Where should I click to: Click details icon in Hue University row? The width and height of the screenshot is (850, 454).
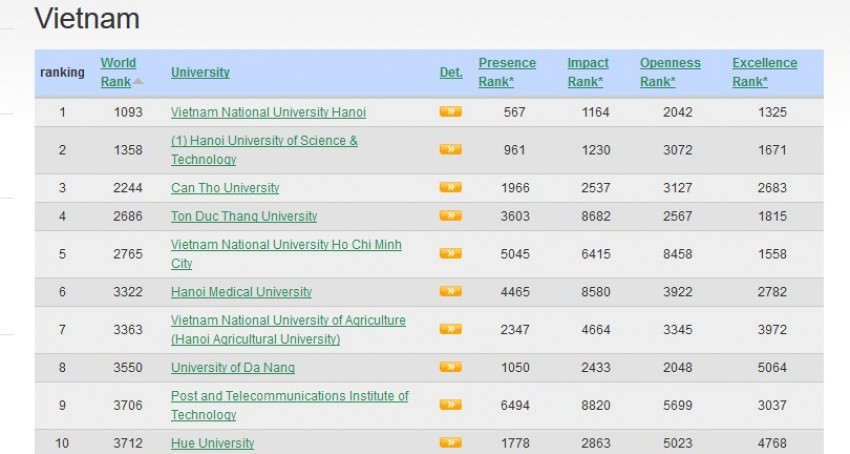pos(450,443)
